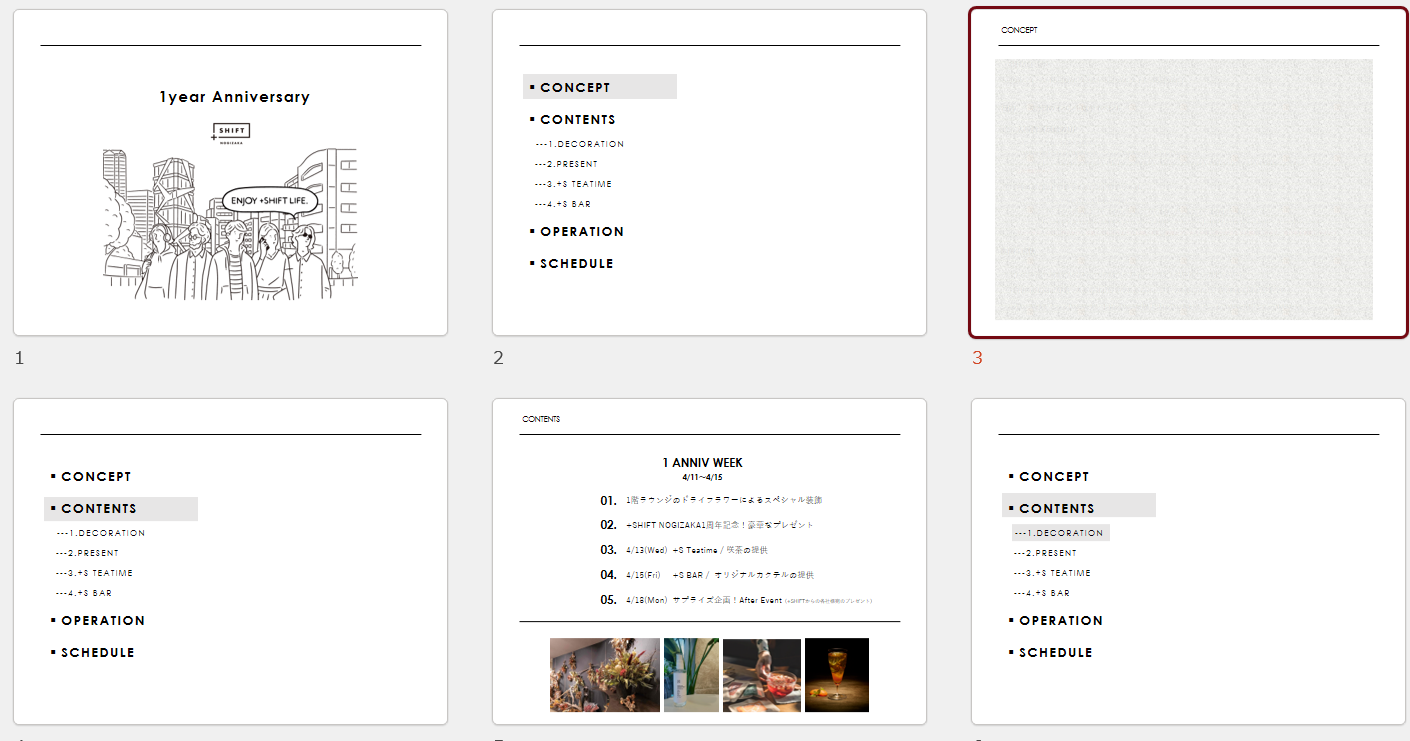The image size is (1410, 741).
Task: Click slide number 1 label
Action: coord(19,357)
